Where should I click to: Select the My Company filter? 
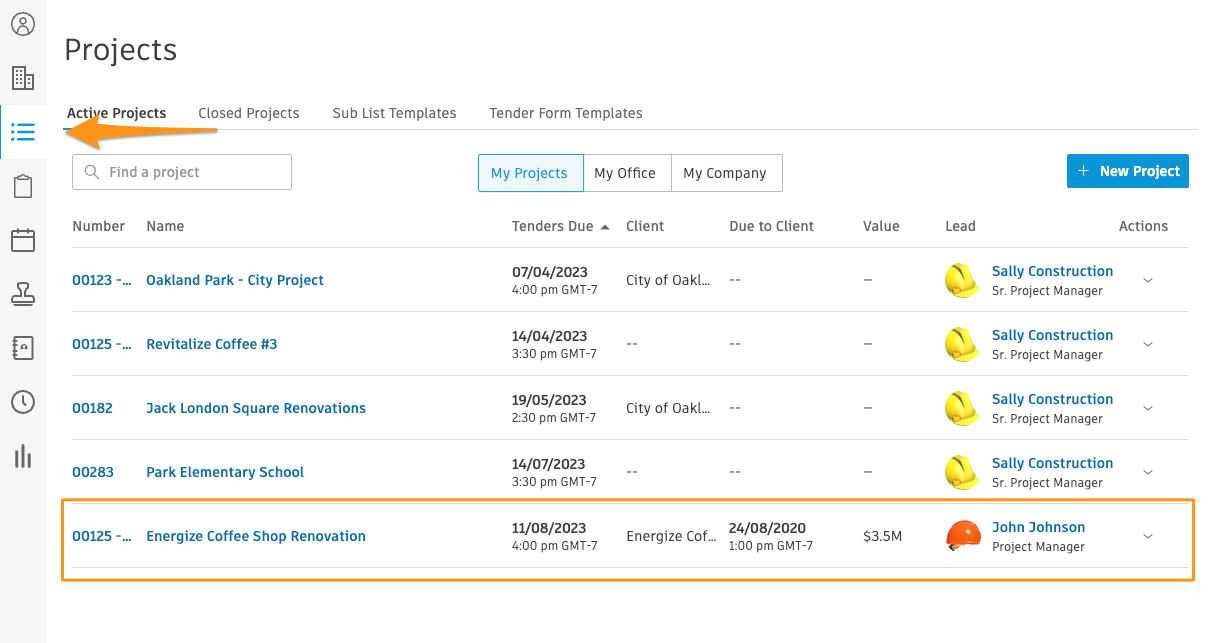tap(725, 173)
